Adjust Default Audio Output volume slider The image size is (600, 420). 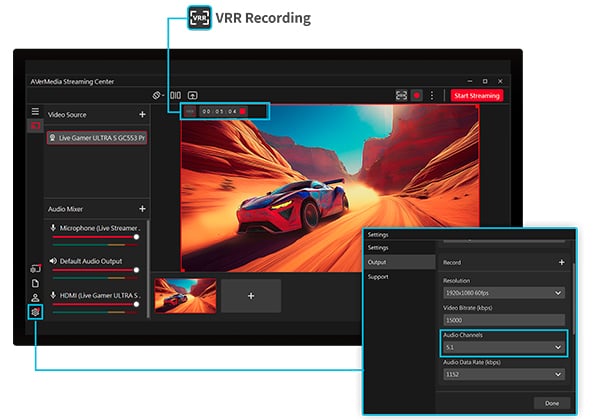coord(136,270)
